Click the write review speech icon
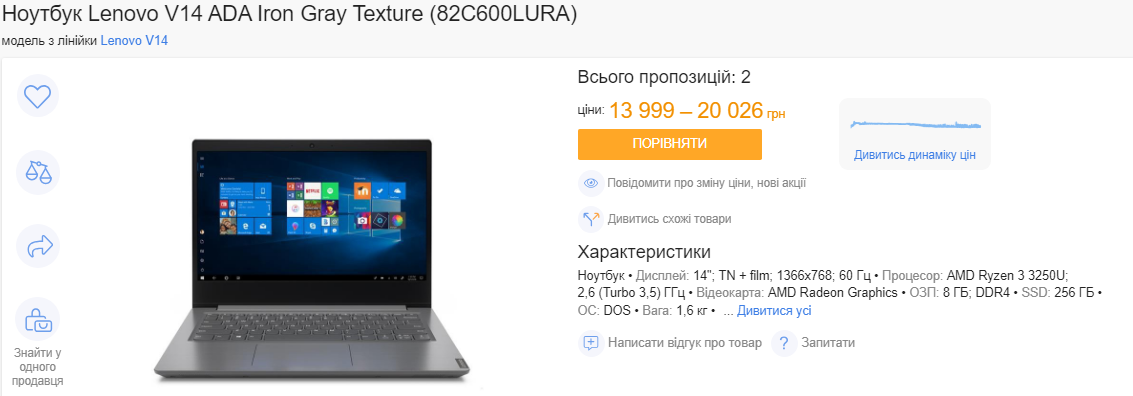 click(x=591, y=343)
